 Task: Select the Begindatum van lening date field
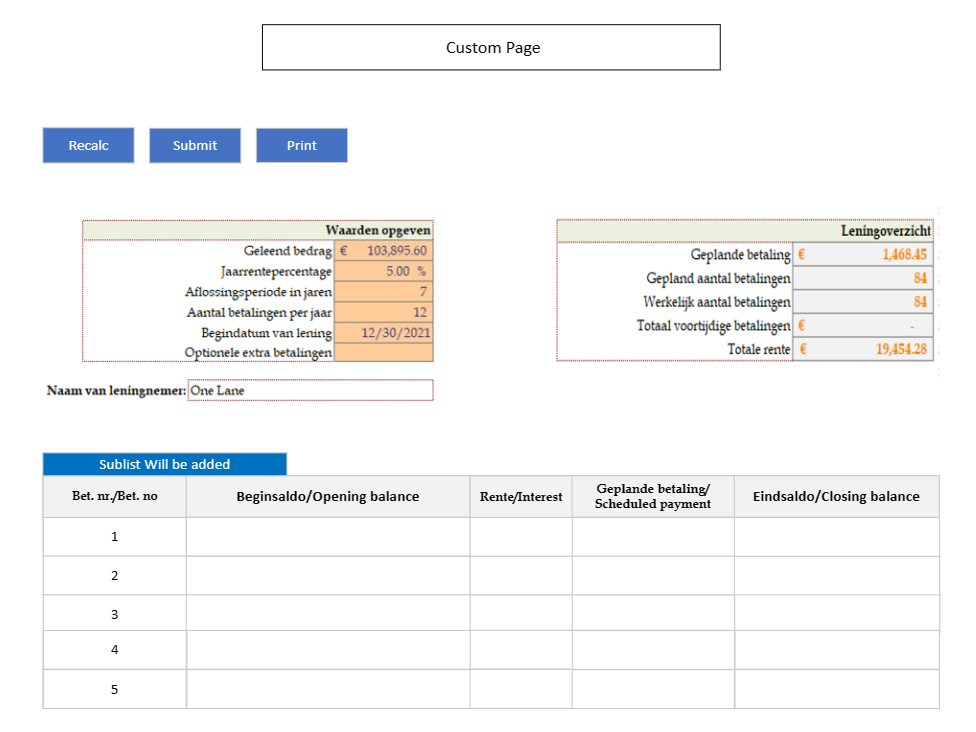click(x=384, y=332)
